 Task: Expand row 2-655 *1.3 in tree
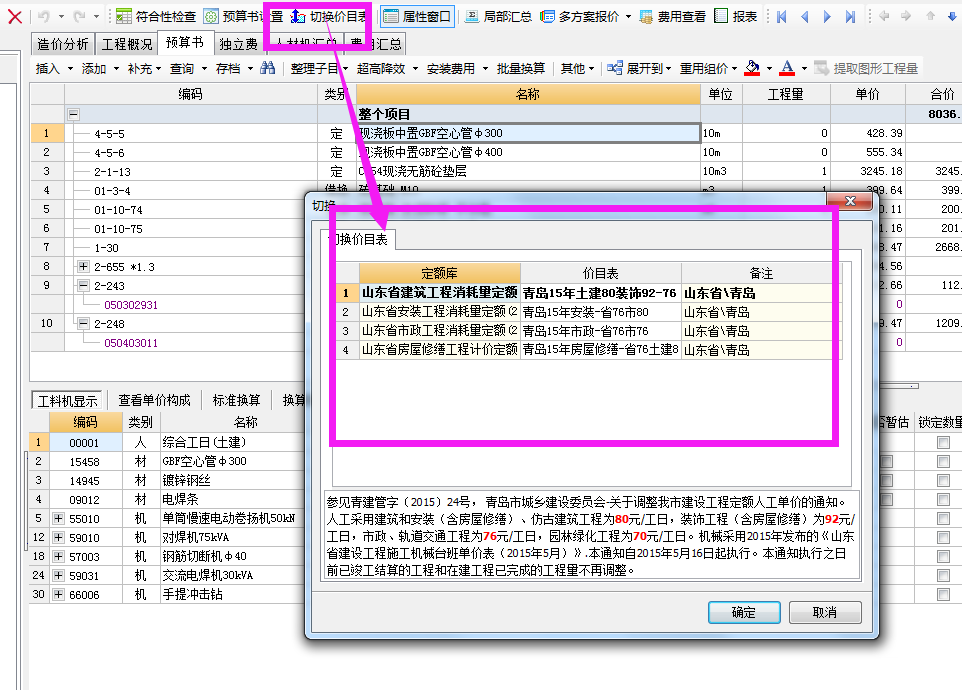[83, 266]
